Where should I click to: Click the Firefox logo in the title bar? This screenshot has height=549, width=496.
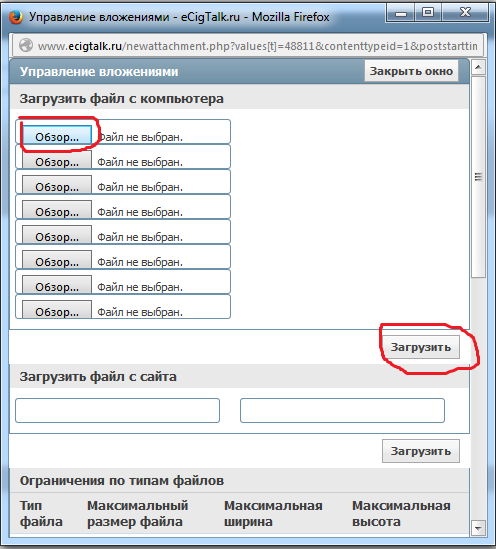(15, 16)
